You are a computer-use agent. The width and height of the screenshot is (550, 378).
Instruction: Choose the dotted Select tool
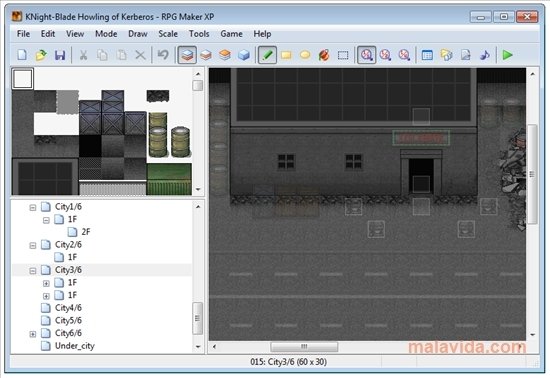[343, 55]
